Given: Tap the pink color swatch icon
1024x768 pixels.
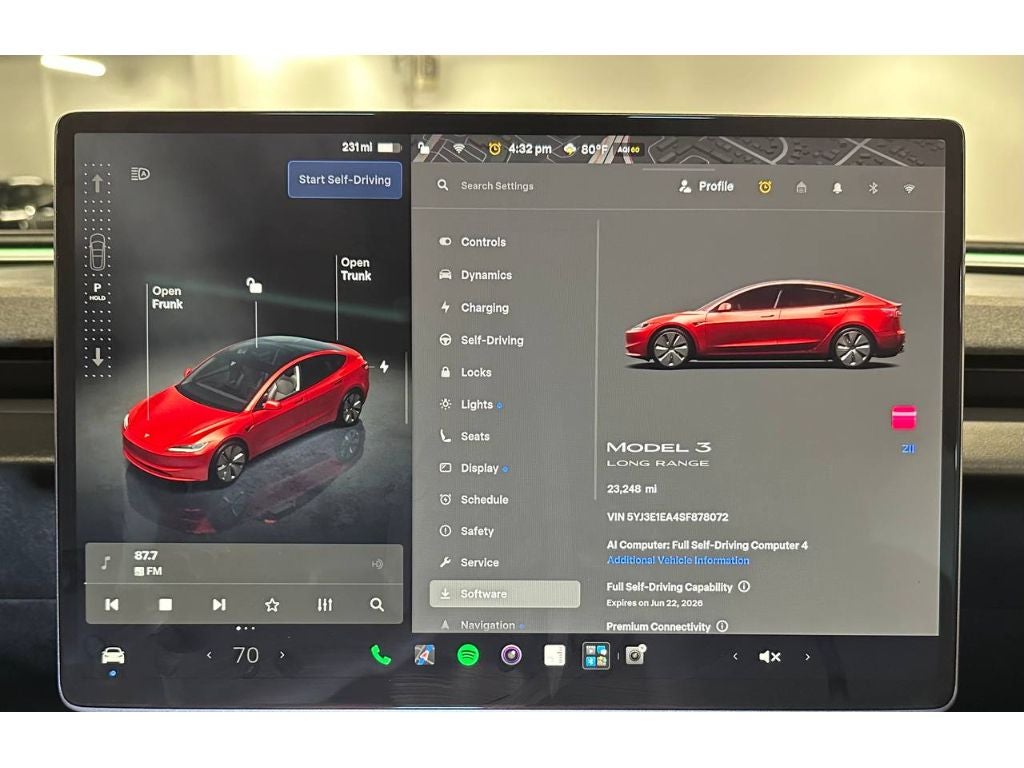Looking at the screenshot, I should pos(903,417).
